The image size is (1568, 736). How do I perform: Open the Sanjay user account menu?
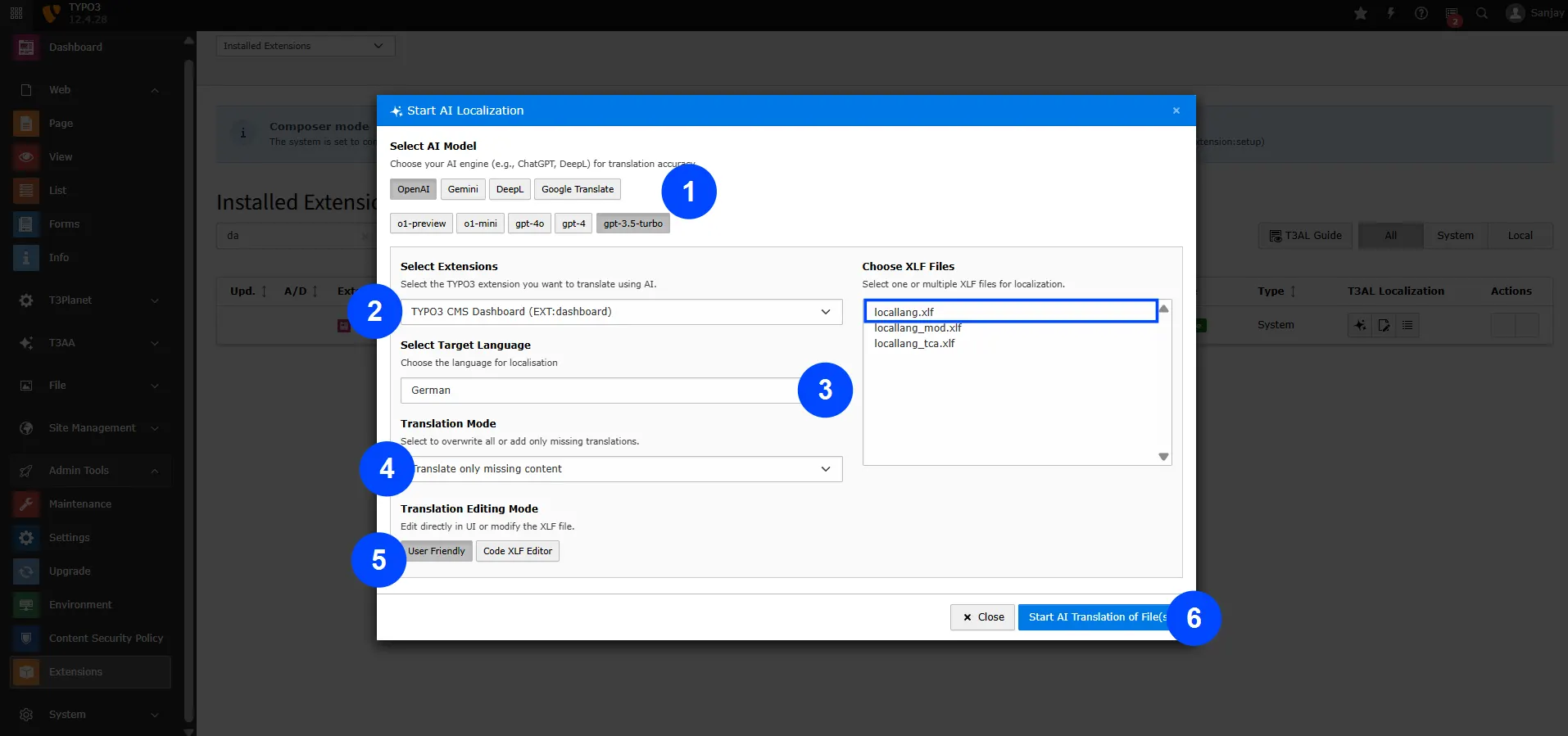[x=1536, y=13]
